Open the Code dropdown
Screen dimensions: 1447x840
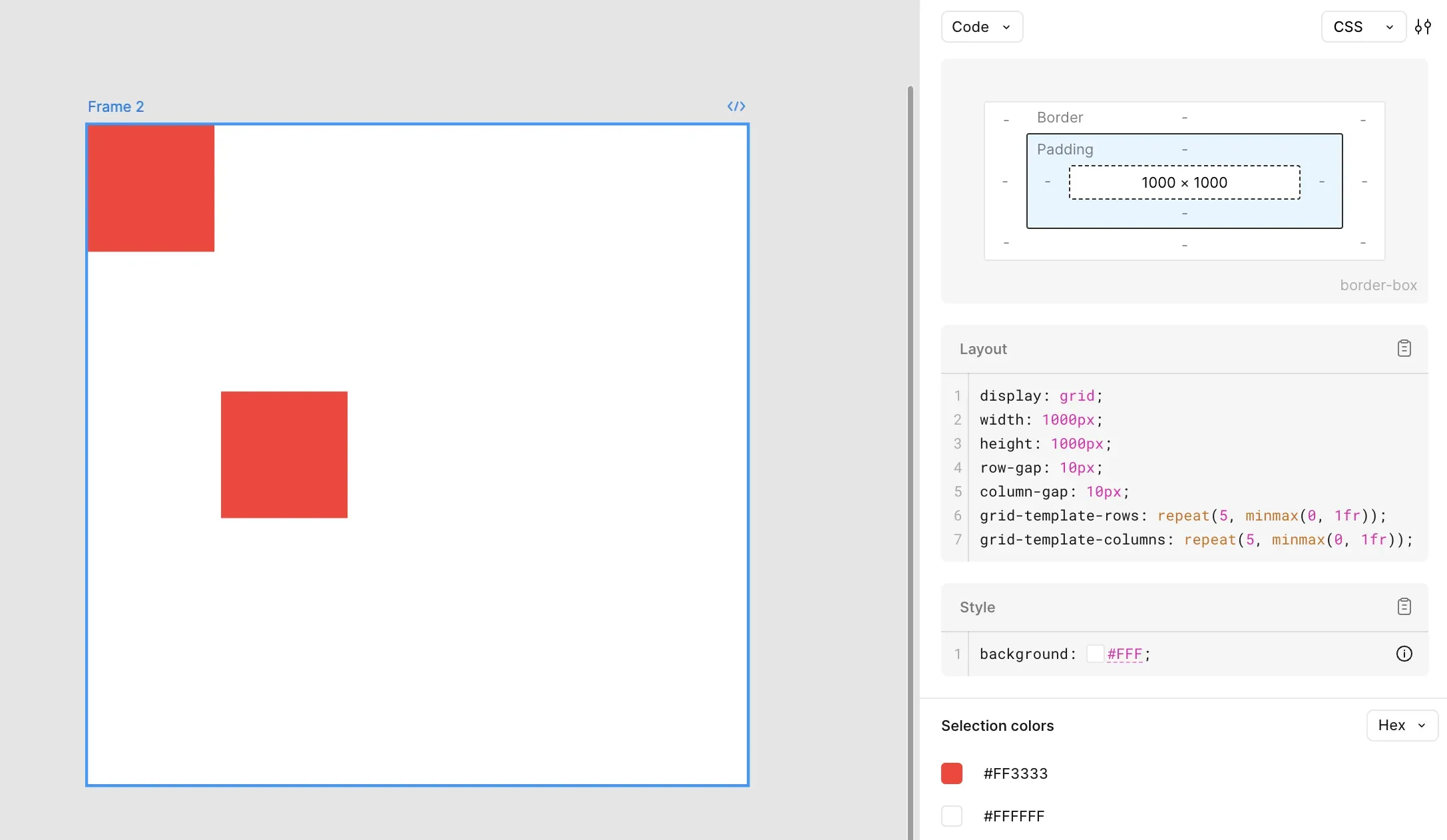coord(980,27)
